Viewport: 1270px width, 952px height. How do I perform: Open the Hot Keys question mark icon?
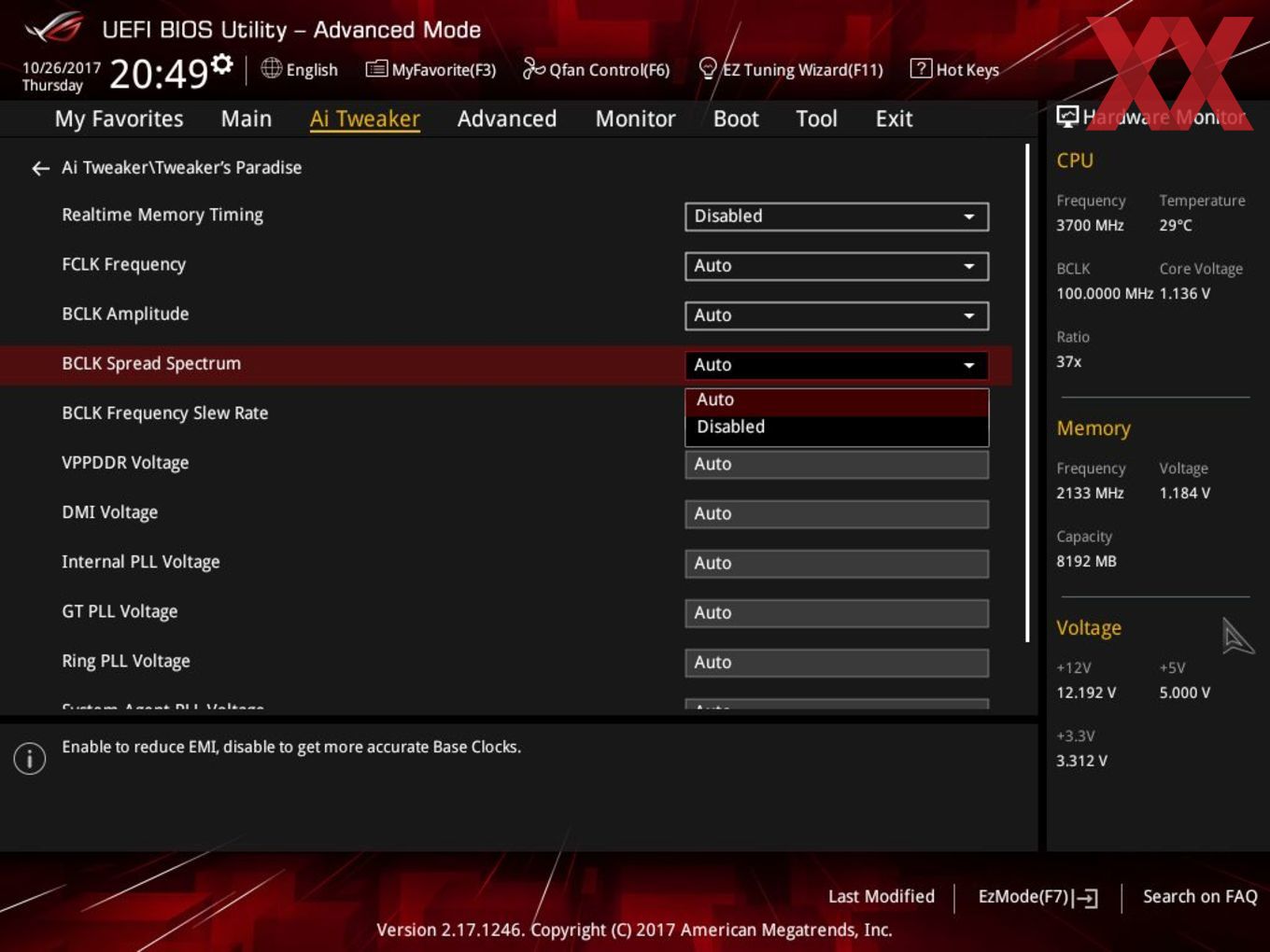pyautogui.click(x=920, y=68)
